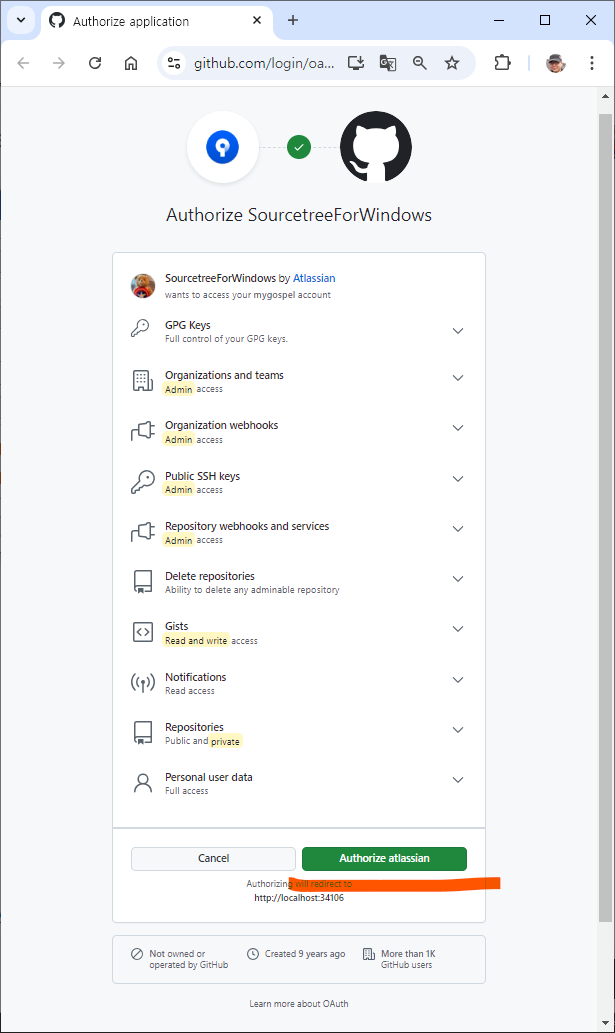Screen dimensions: 615x1033
Task: Open Learn more about OAuth link
Action: 299,1004
